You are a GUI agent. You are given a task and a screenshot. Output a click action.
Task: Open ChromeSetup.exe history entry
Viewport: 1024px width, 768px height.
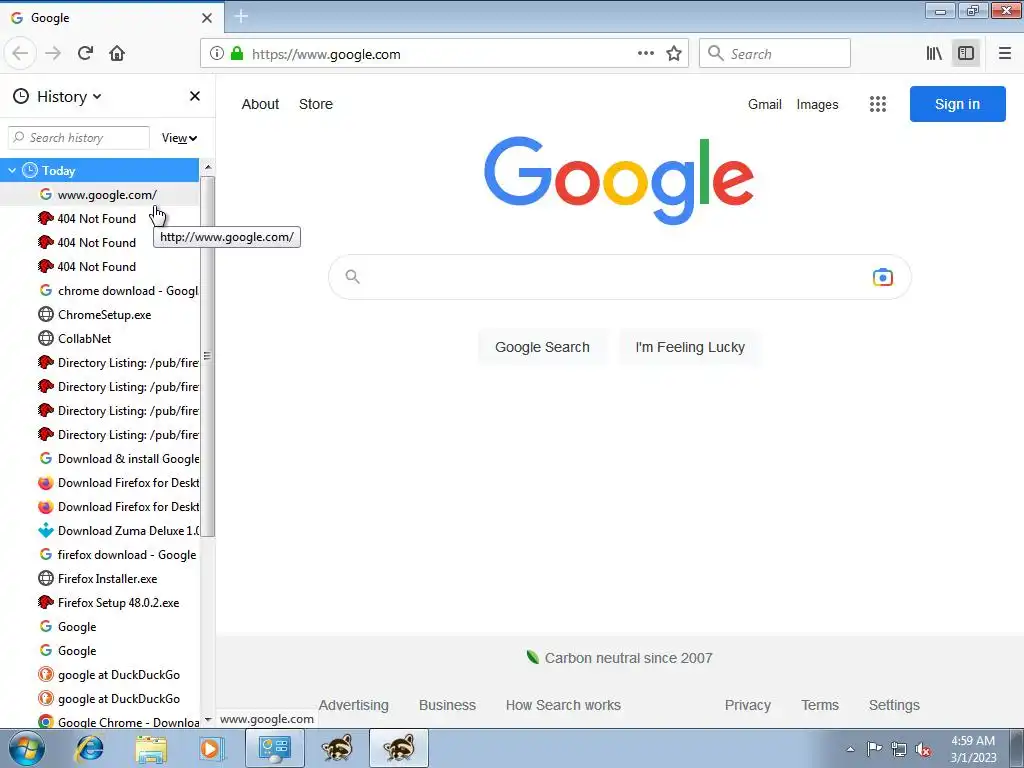99,315
